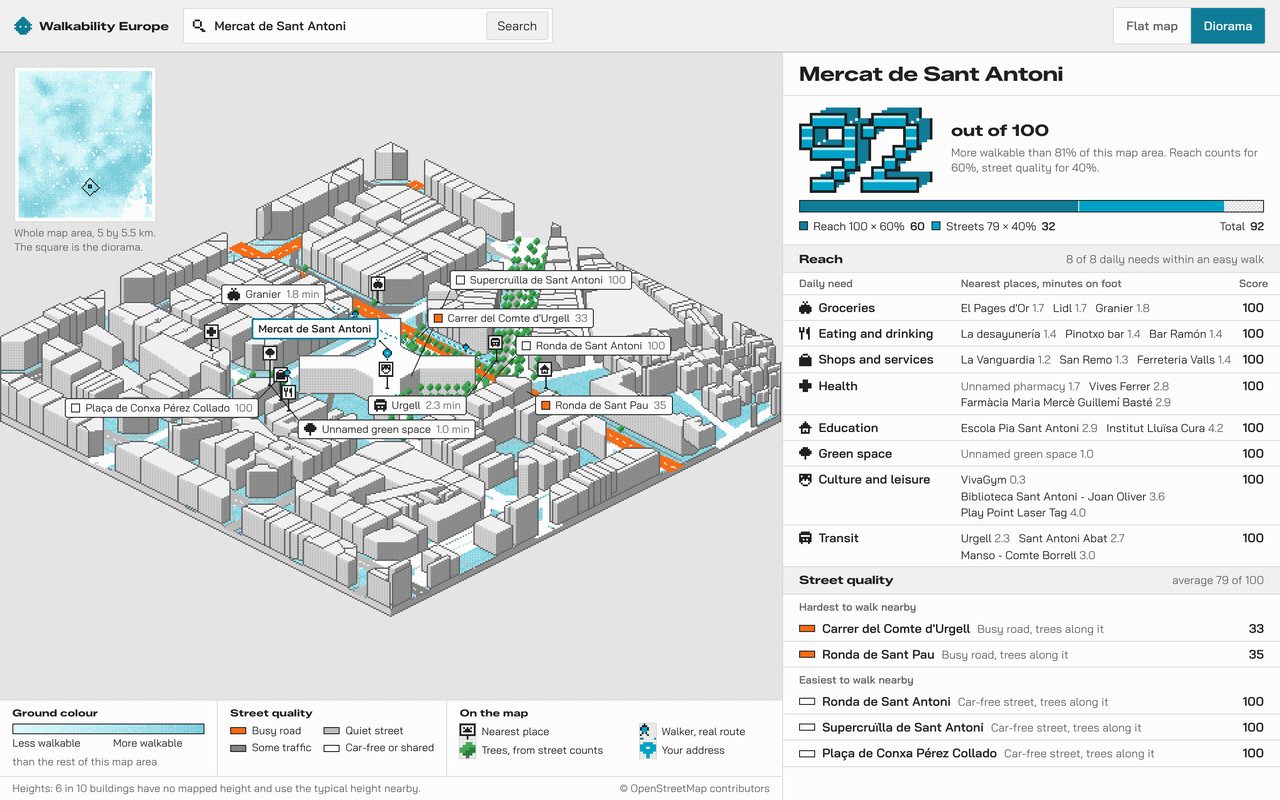1280x800 pixels.
Task: Click the Supercruïlla de Sant Antoni map label
Action: point(540,280)
